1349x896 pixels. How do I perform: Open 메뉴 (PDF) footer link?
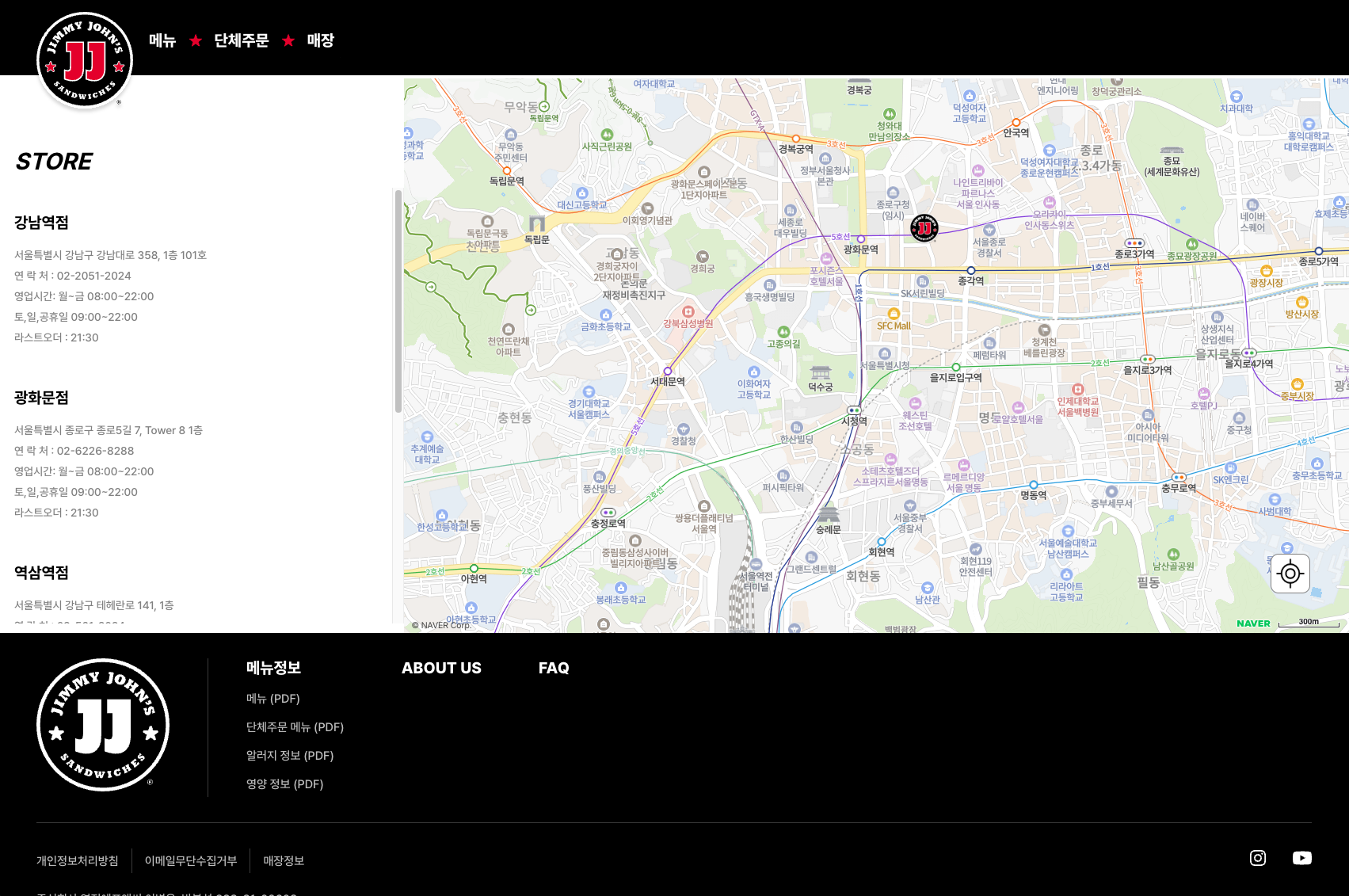click(x=273, y=699)
